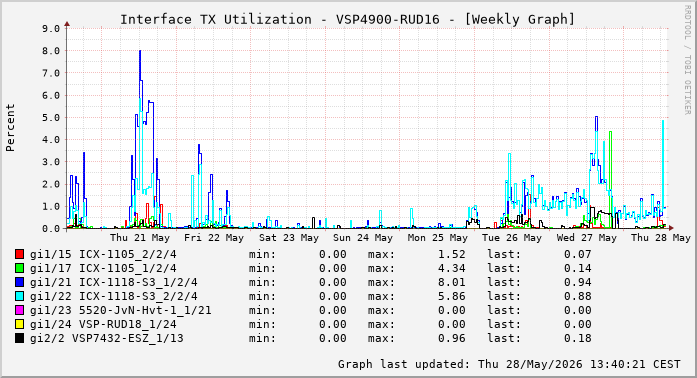Click the max value 4.34
Viewport: 697px width, 378px height.
tap(452, 268)
